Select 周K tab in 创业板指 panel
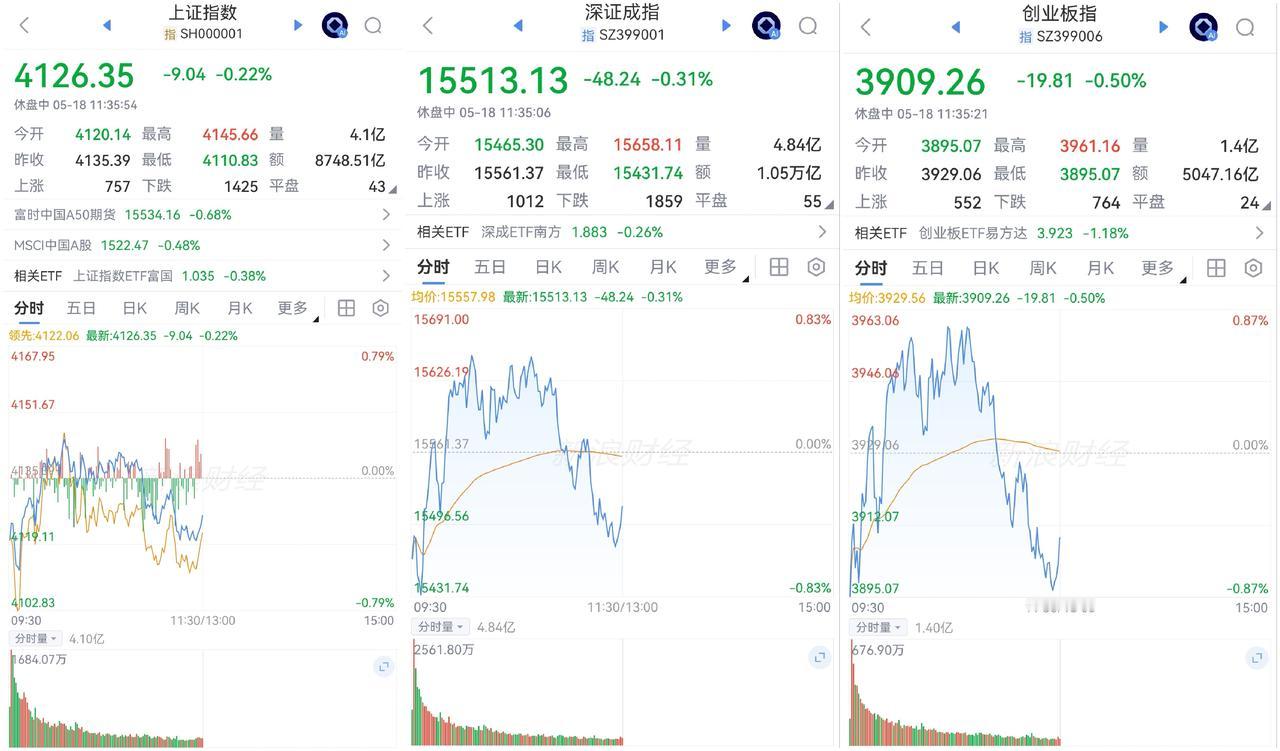 (1043, 268)
